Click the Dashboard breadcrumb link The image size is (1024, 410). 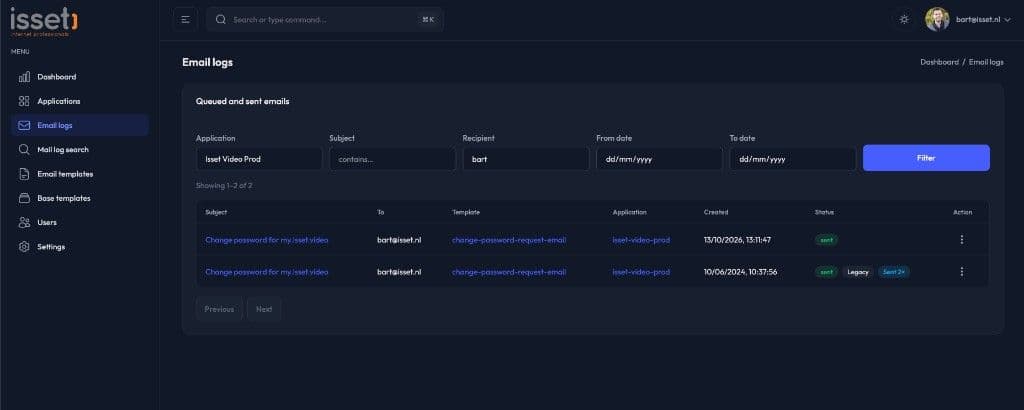pos(939,62)
